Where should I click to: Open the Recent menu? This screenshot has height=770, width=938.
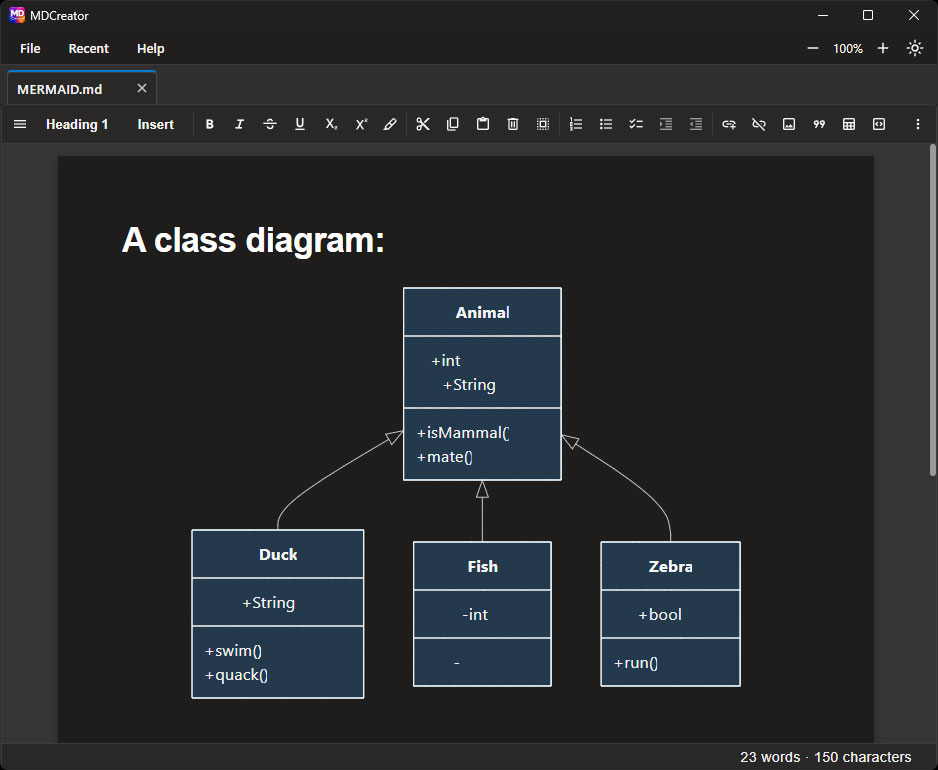pyautogui.click(x=89, y=48)
